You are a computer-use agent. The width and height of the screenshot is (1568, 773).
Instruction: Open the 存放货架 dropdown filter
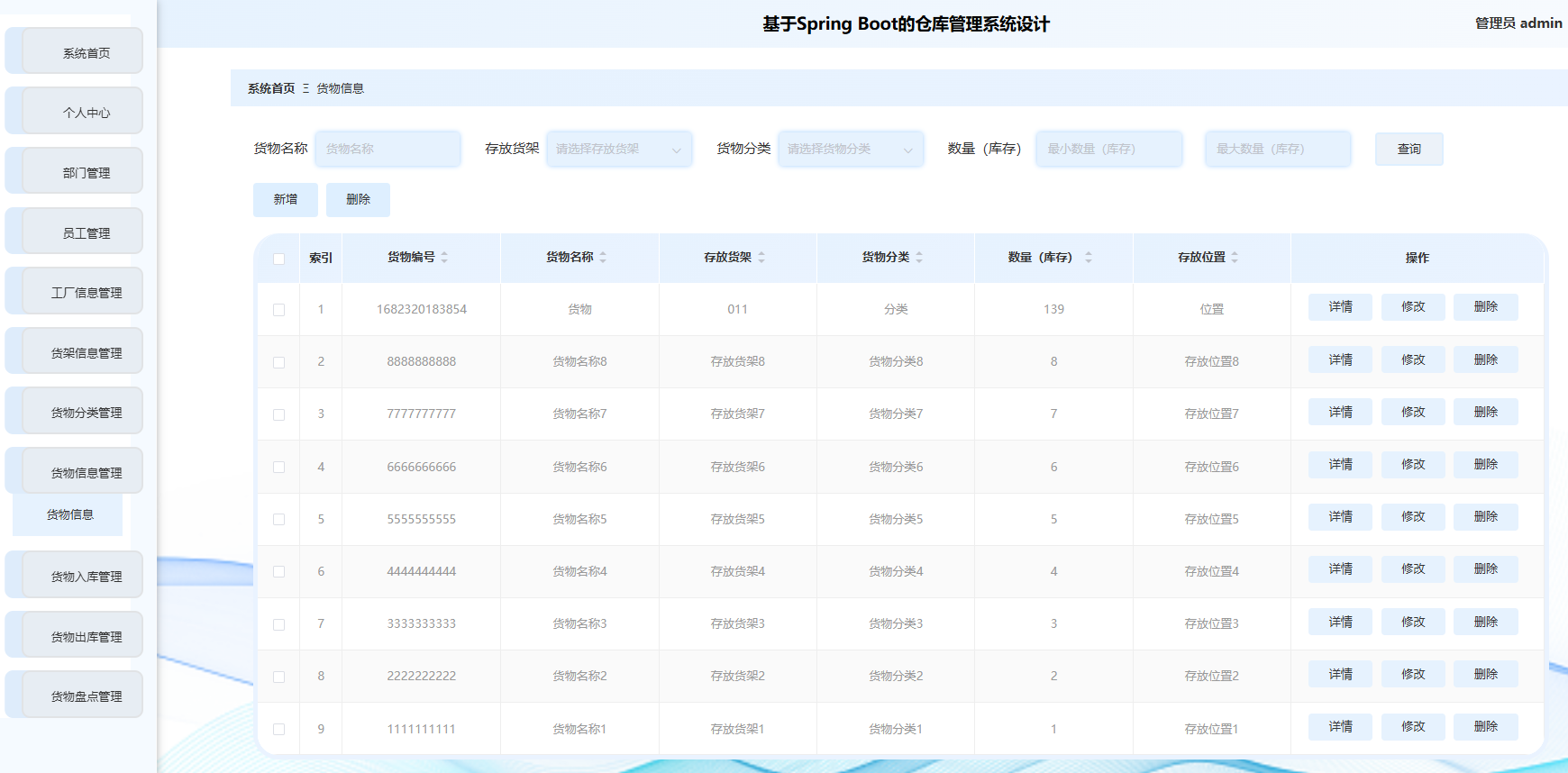(619, 150)
